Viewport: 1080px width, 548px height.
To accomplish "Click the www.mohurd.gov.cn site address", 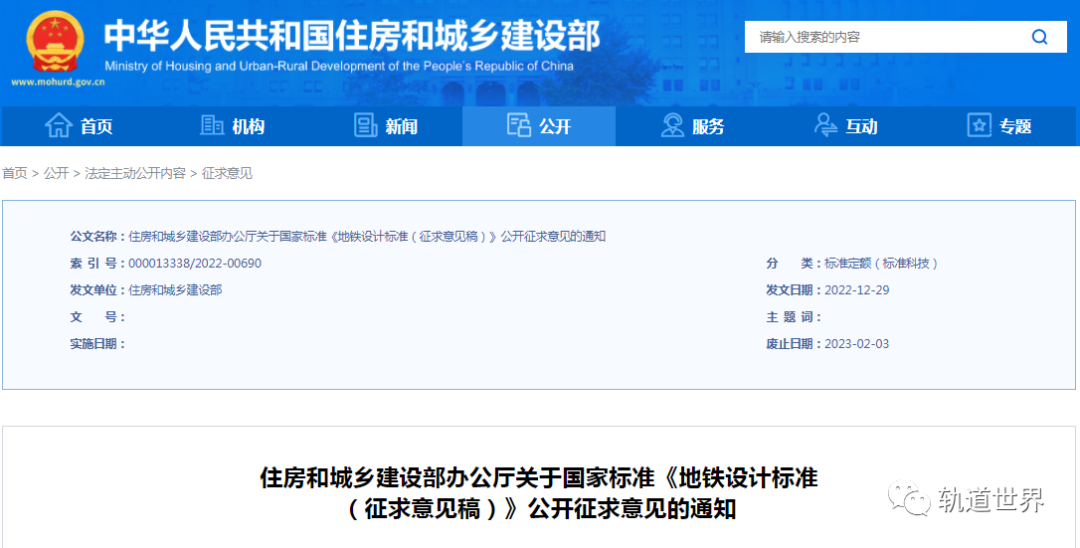I will pos(58,82).
